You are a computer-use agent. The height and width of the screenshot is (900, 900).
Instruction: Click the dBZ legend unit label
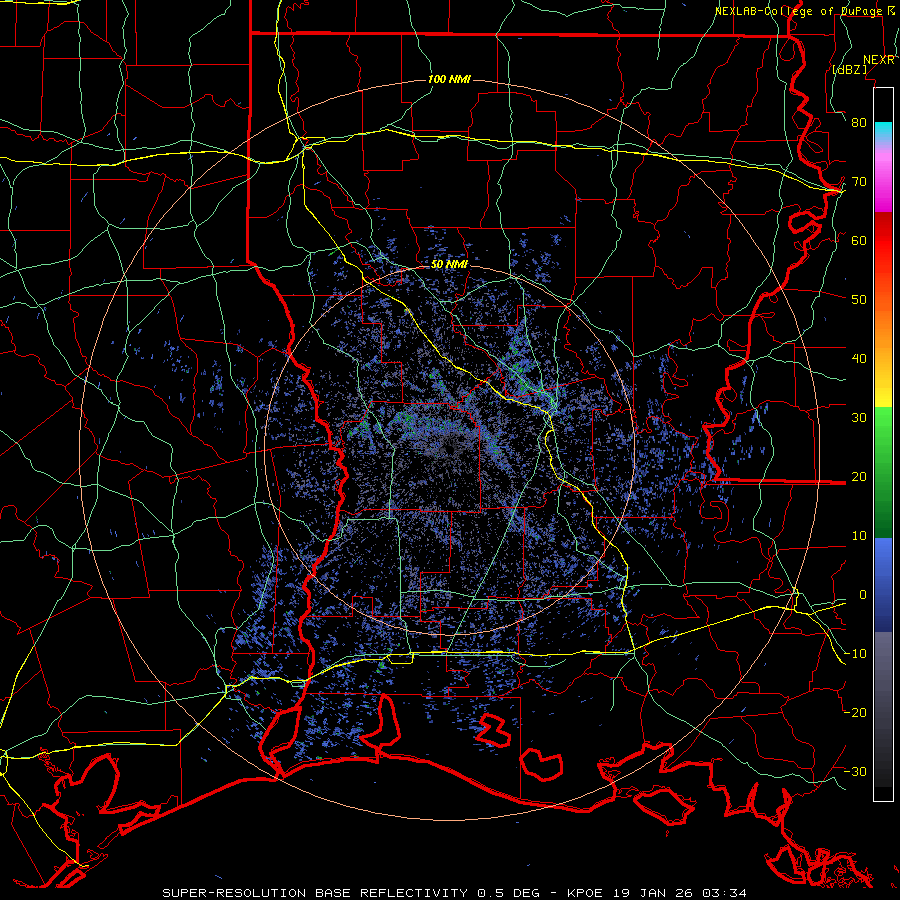point(849,69)
